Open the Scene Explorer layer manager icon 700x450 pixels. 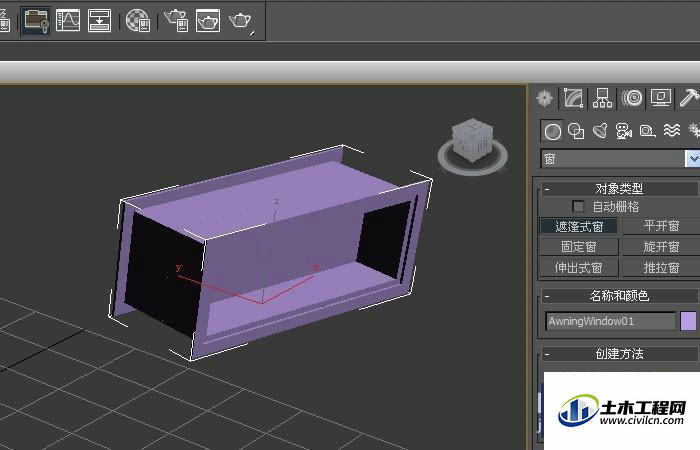pyautogui.click(x=36, y=21)
